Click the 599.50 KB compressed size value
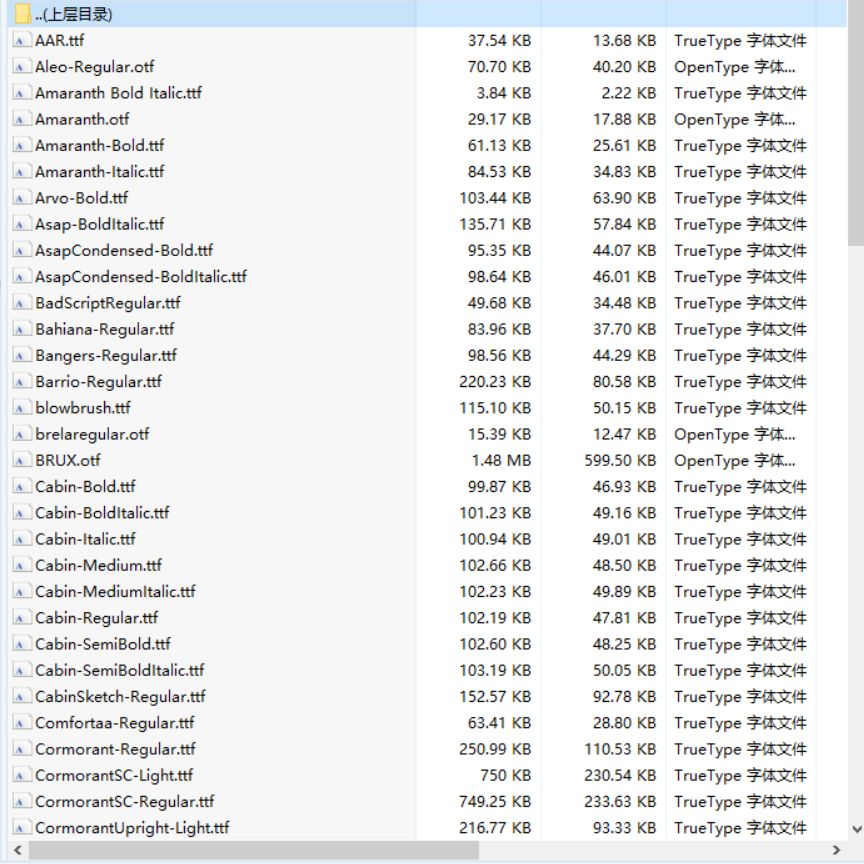The image size is (864, 864). [620, 460]
